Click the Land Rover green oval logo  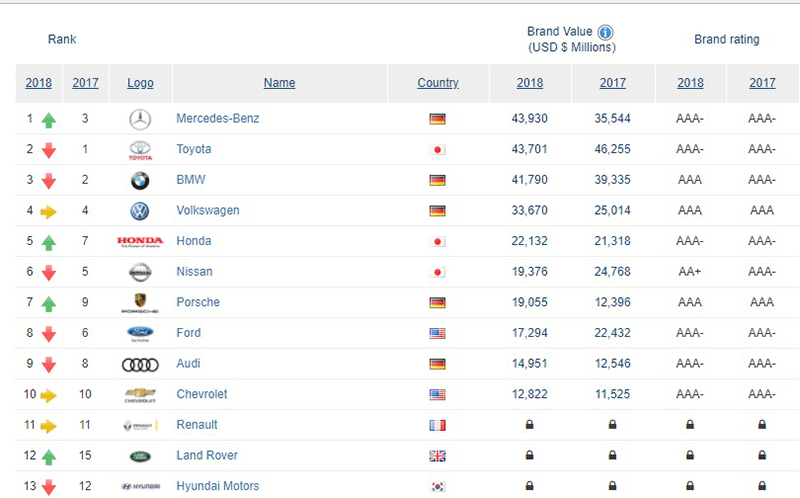tap(140, 456)
